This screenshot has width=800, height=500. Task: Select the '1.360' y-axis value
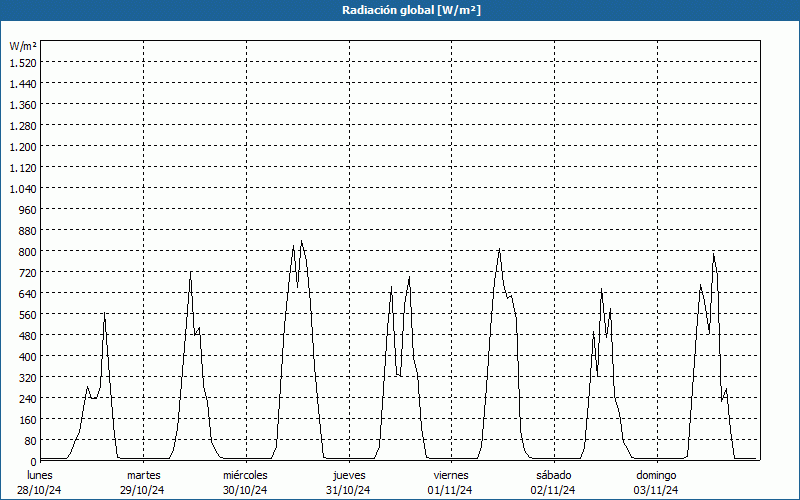click(x=23, y=105)
